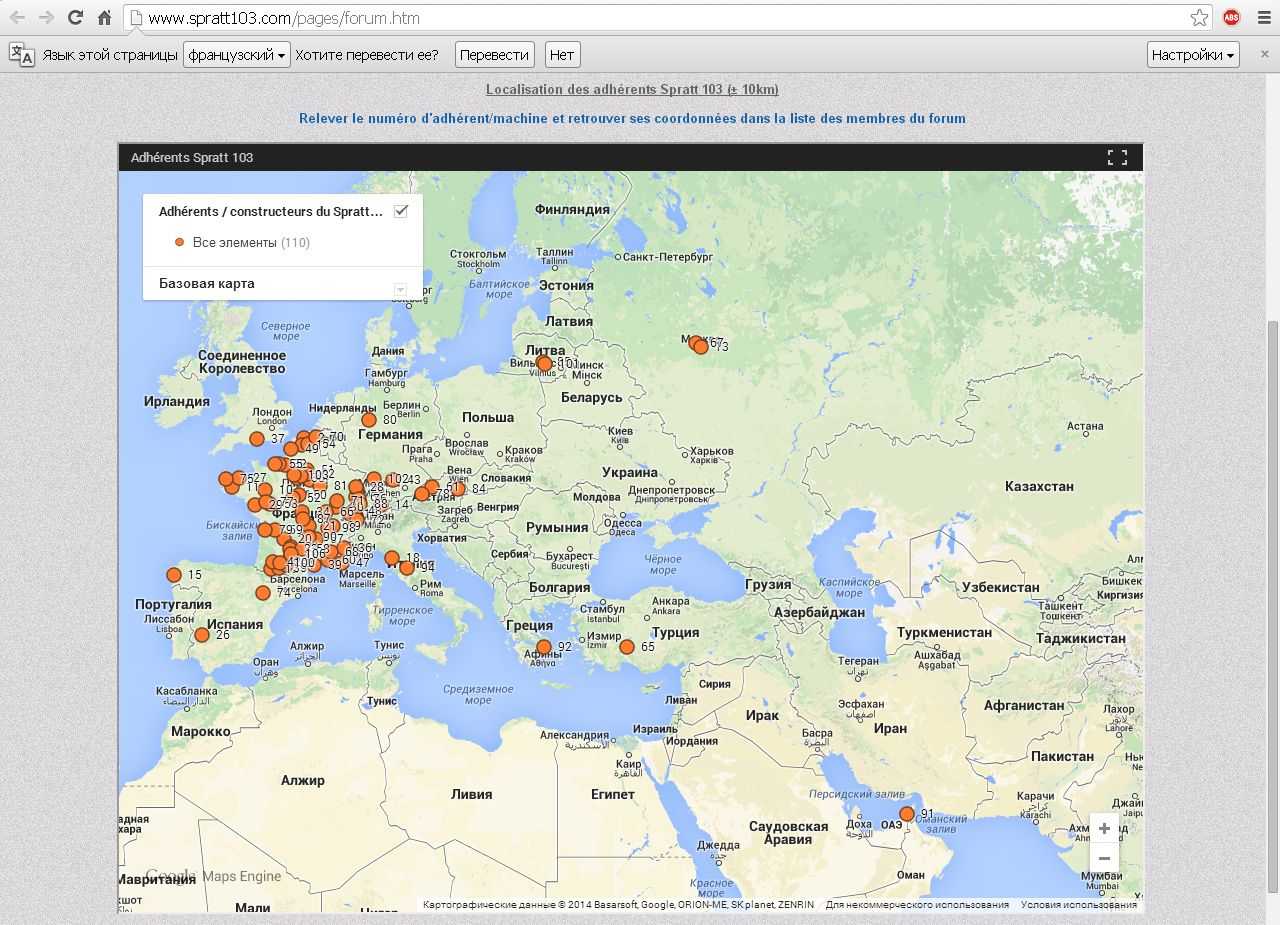The height and width of the screenshot is (925, 1280).
Task: Click the Туркменистан country label
Action: pyautogui.click(x=944, y=632)
